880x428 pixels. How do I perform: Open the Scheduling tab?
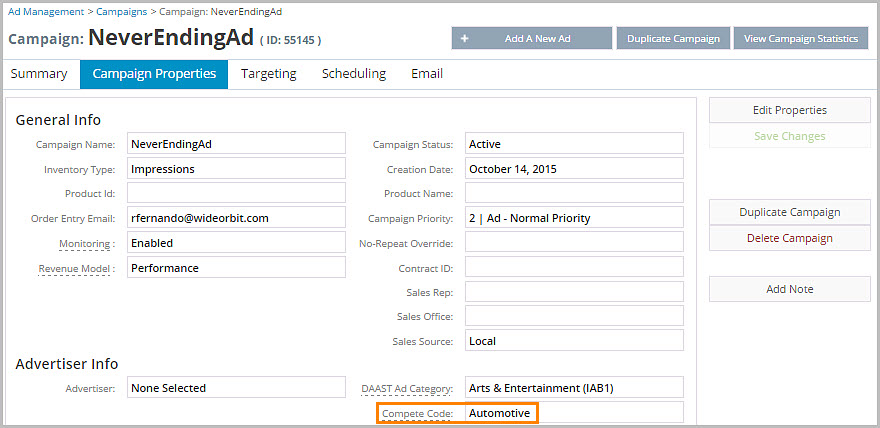(x=354, y=74)
